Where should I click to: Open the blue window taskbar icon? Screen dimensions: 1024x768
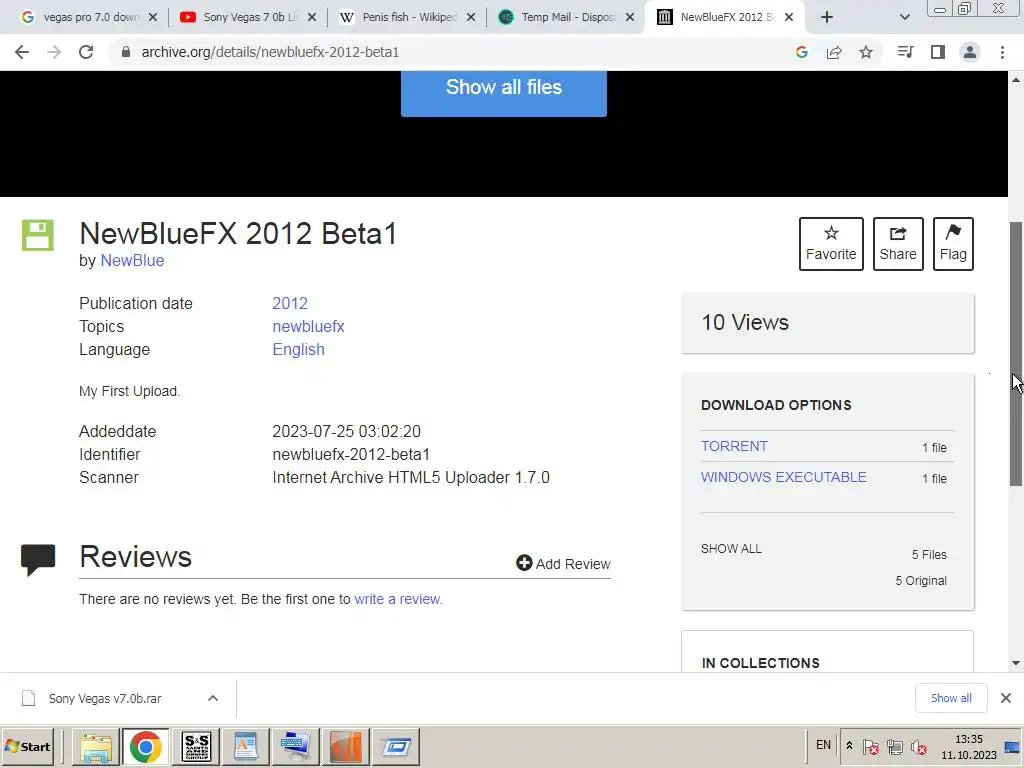pyautogui.click(x=396, y=747)
